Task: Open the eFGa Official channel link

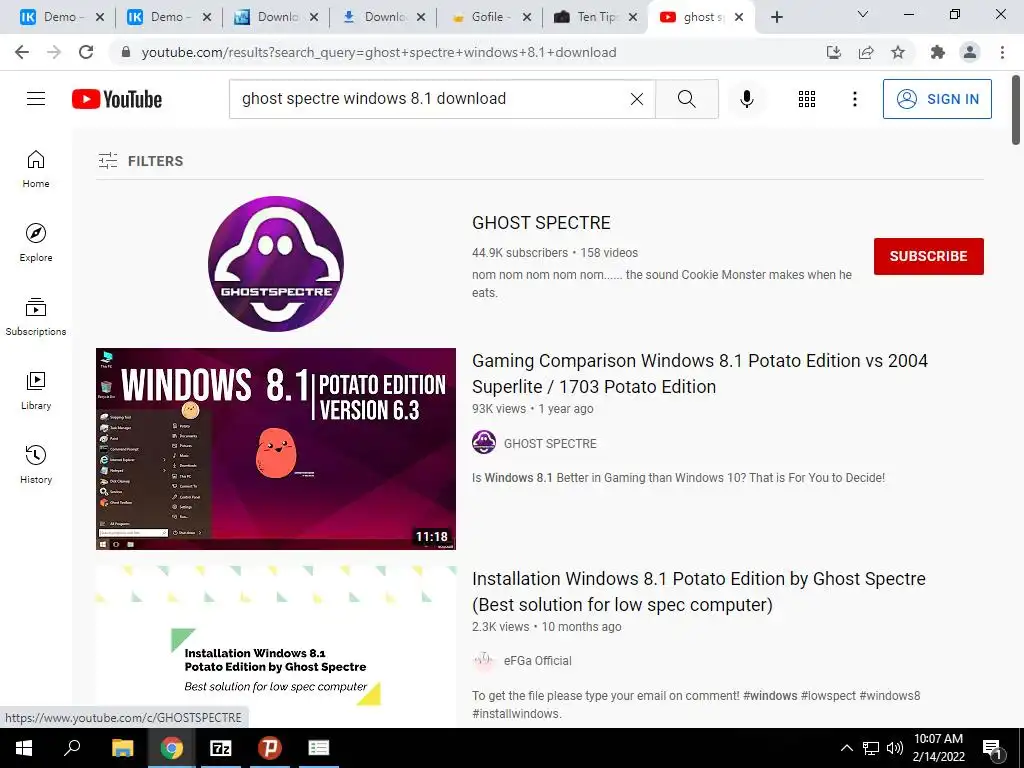Action: pos(537,661)
